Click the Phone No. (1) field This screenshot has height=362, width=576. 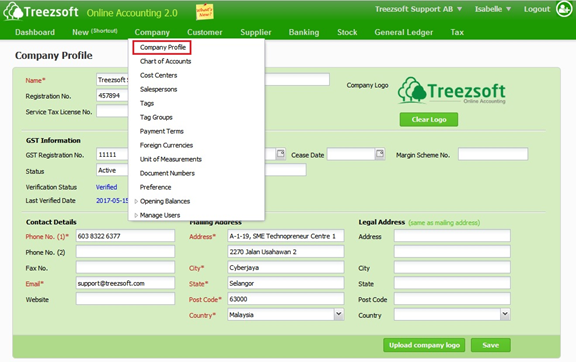click(125, 236)
